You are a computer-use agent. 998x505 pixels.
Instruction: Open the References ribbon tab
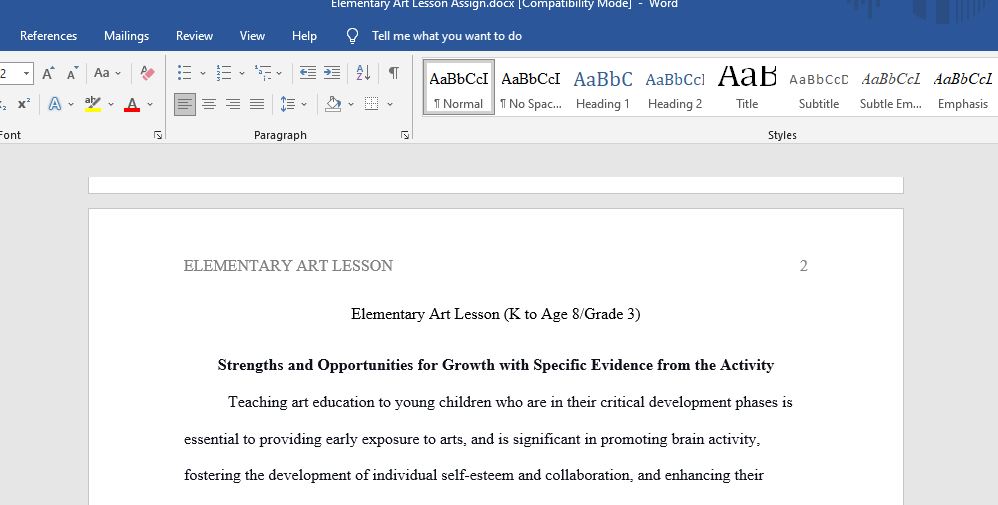point(48,36)
